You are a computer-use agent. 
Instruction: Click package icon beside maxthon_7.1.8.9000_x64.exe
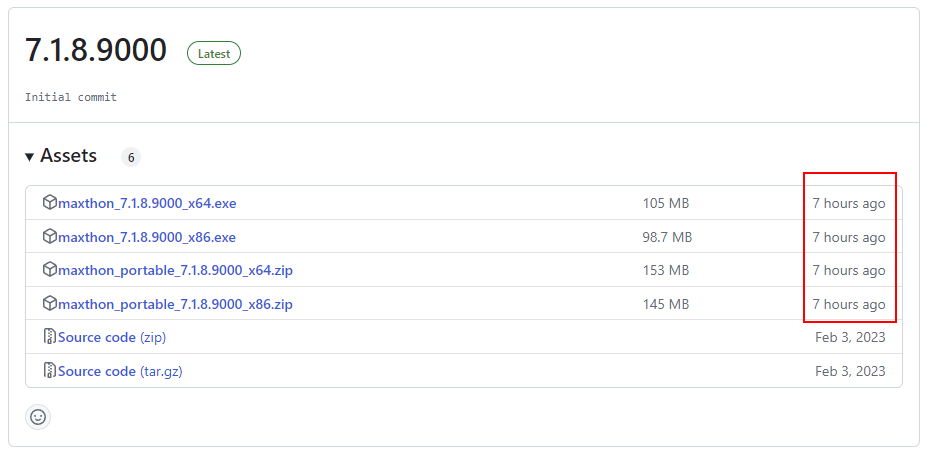(49, 203)
